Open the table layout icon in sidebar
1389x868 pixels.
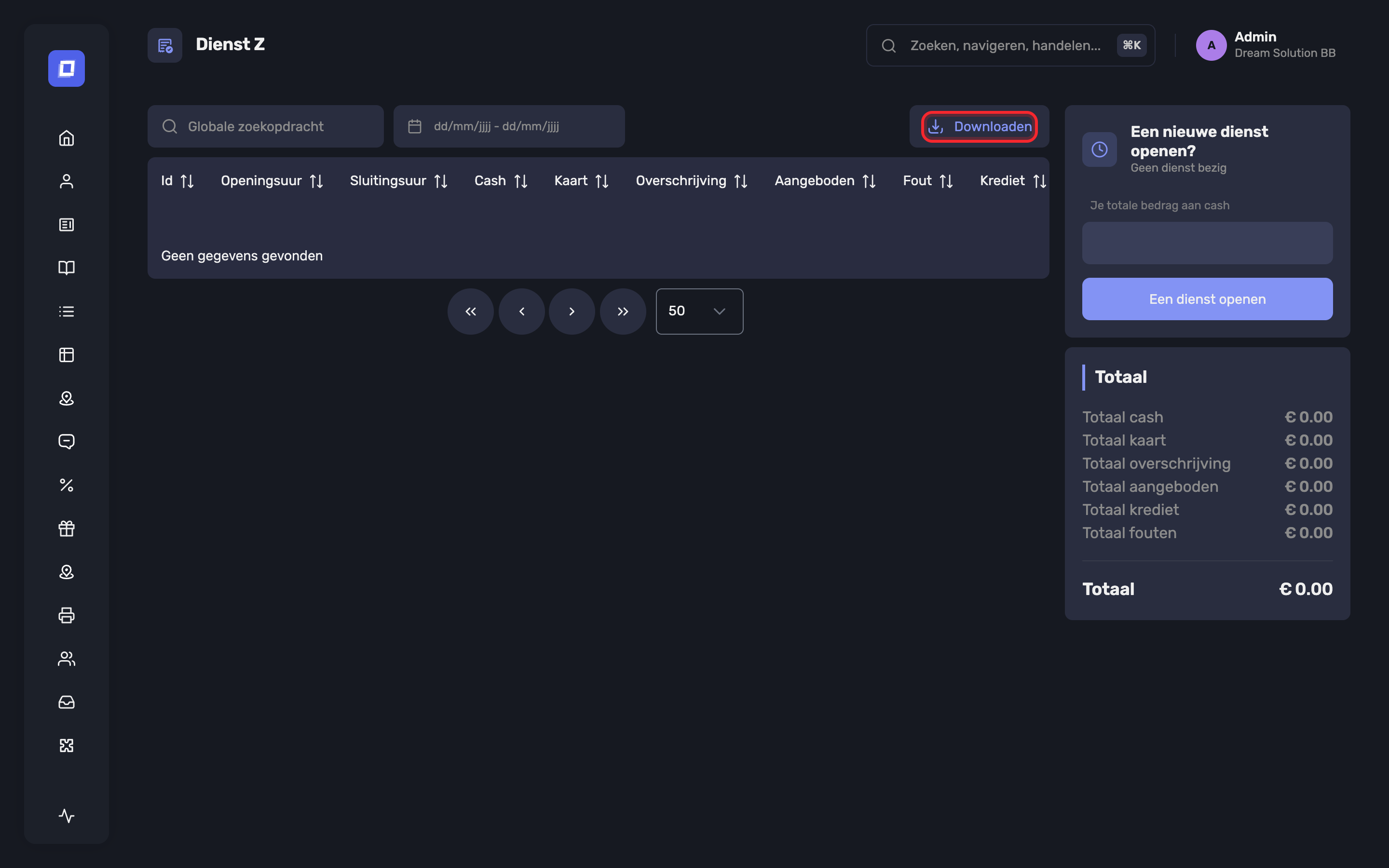tap(67, 355)
